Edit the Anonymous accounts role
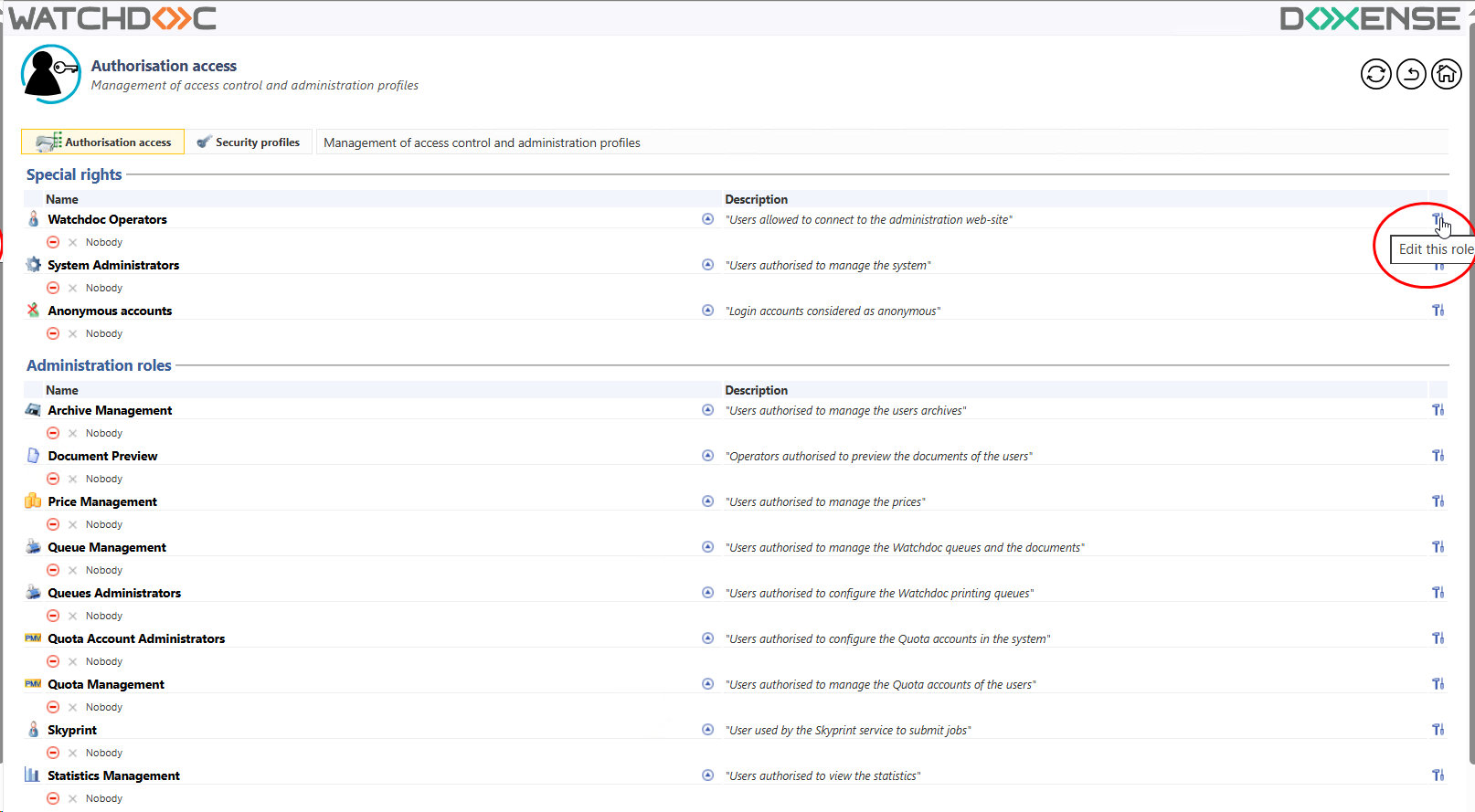This screenshot has height=812, width=1475. (x=1438, y=311)
